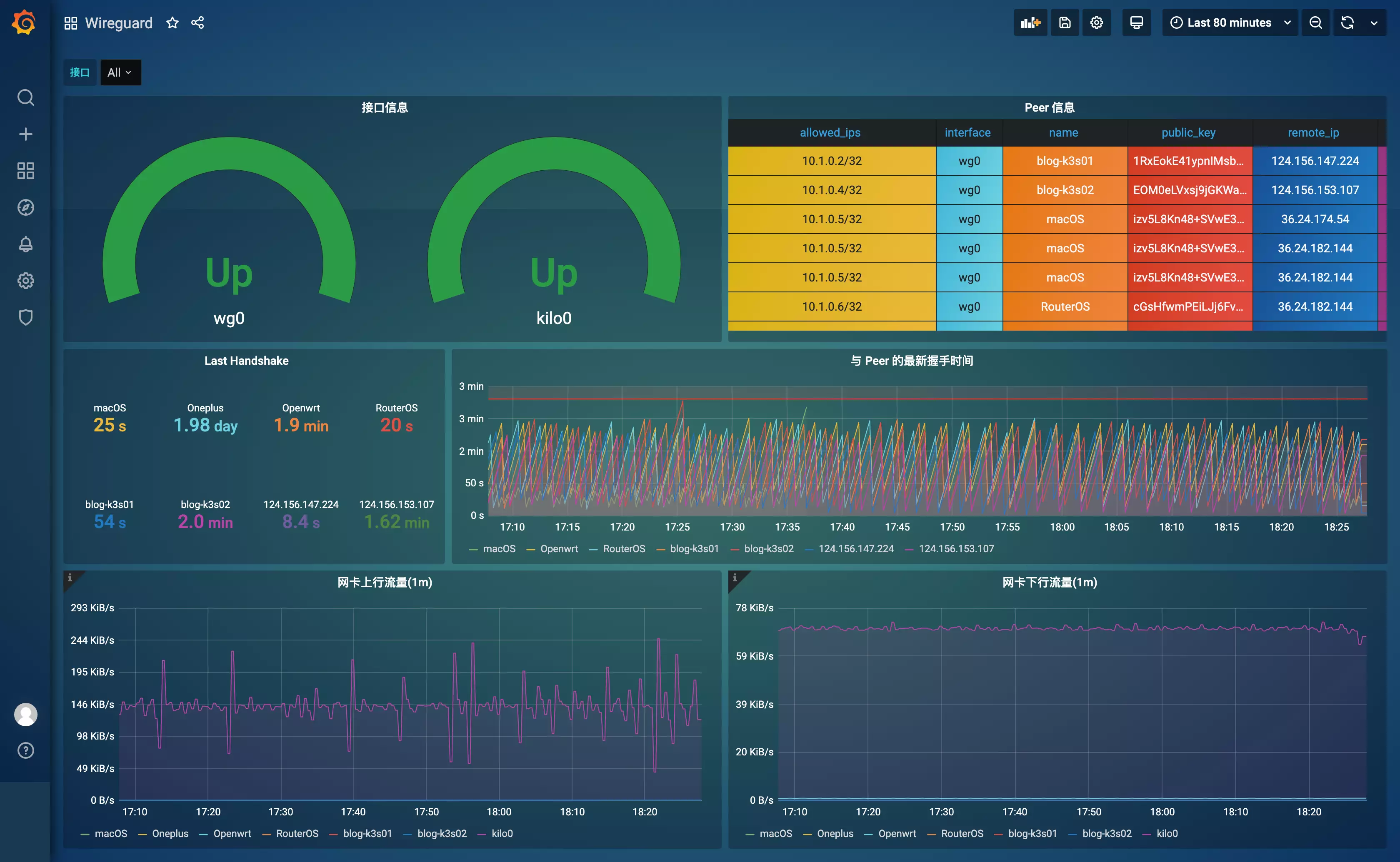Sort table by remote_ip column

tap(1313, 132)
